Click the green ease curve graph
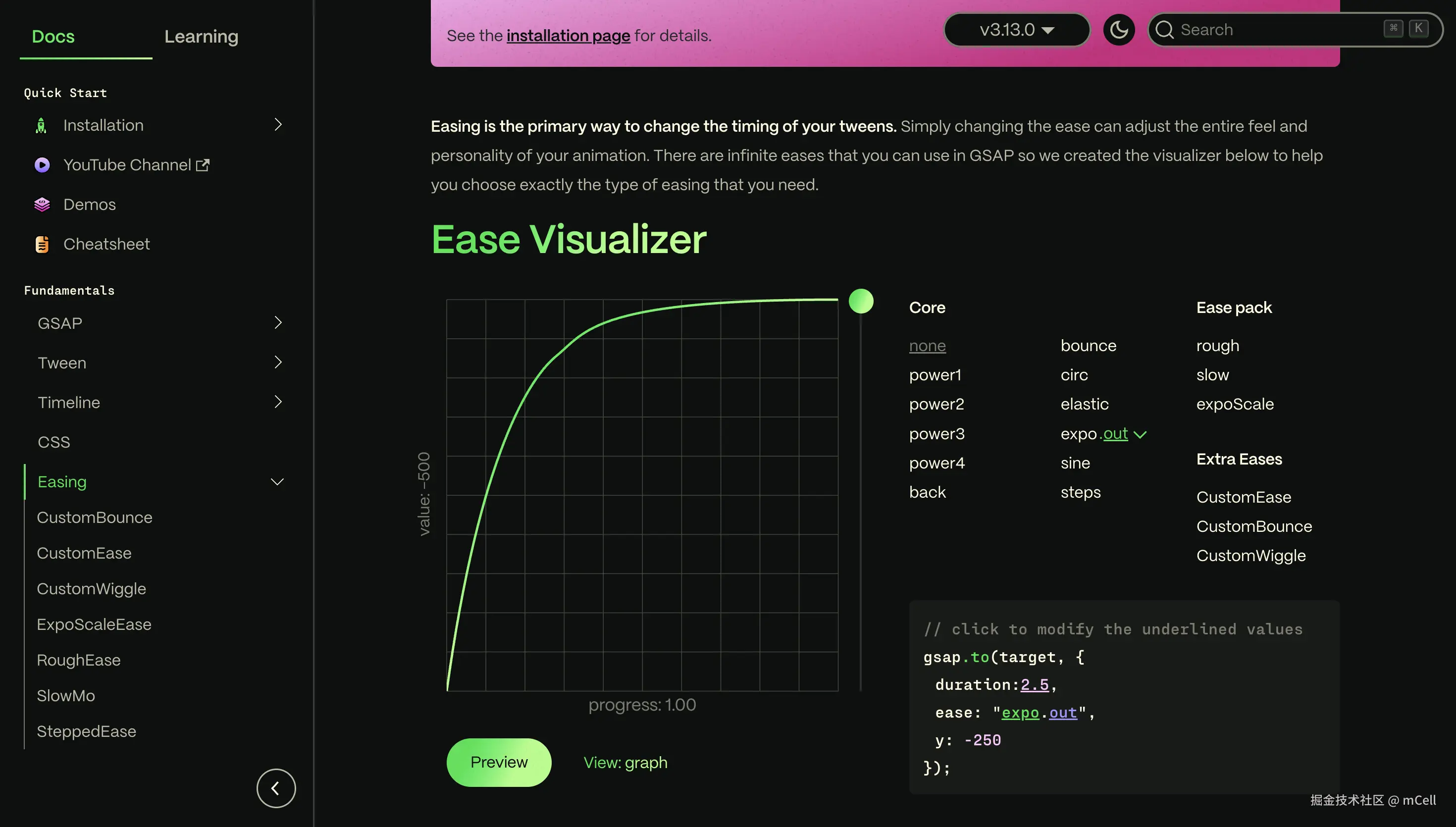This screenshot has height=827, width=1456. (642, 495)
